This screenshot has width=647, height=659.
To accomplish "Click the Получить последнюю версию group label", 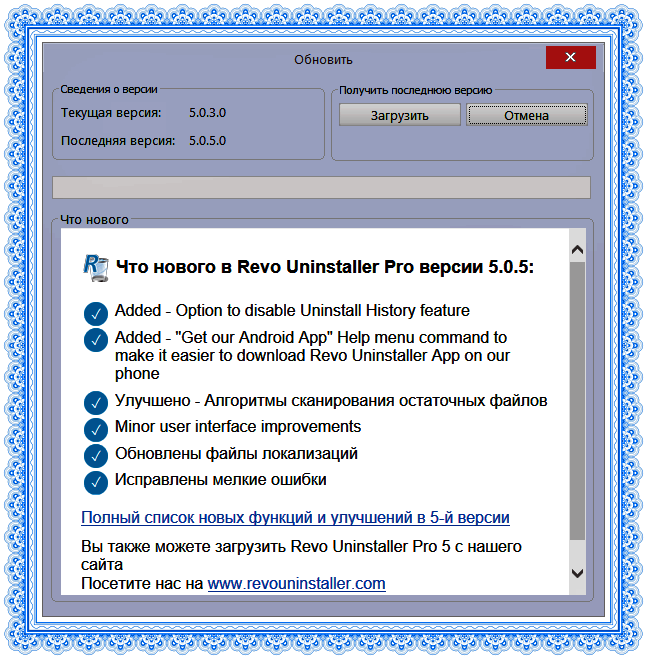I will click(x=415, y=90).
